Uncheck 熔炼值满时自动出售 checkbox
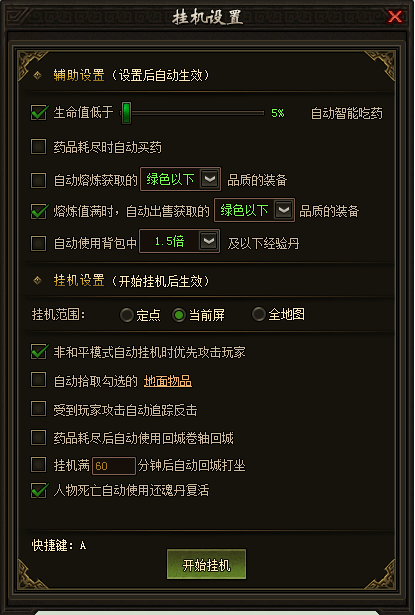 38,211
